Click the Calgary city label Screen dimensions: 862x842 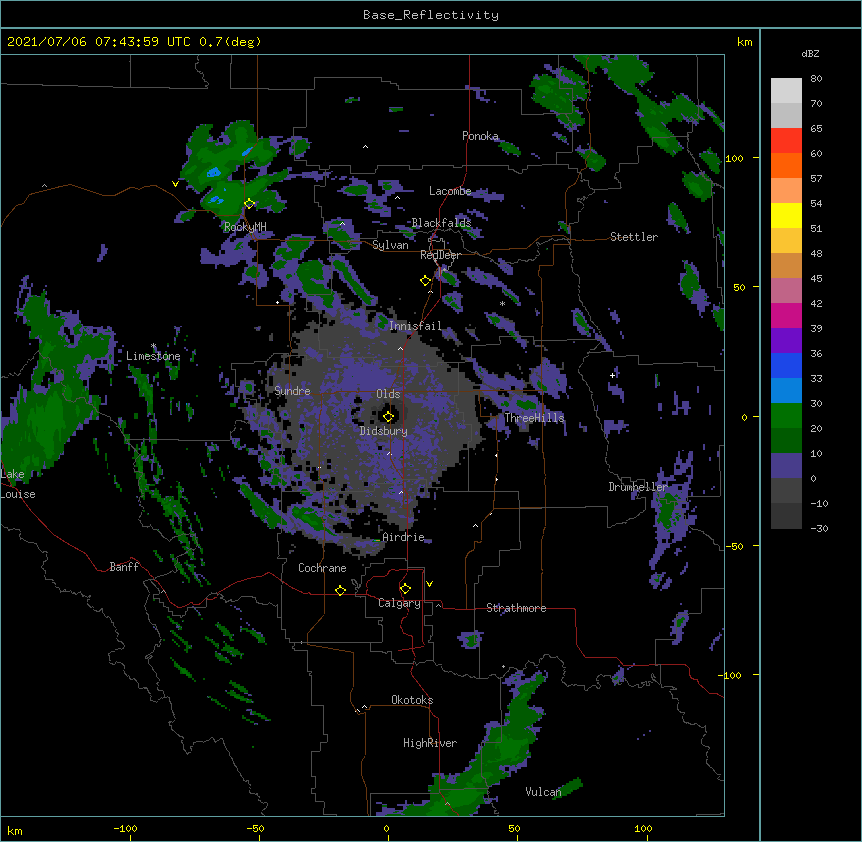click(x=400, y=603)
